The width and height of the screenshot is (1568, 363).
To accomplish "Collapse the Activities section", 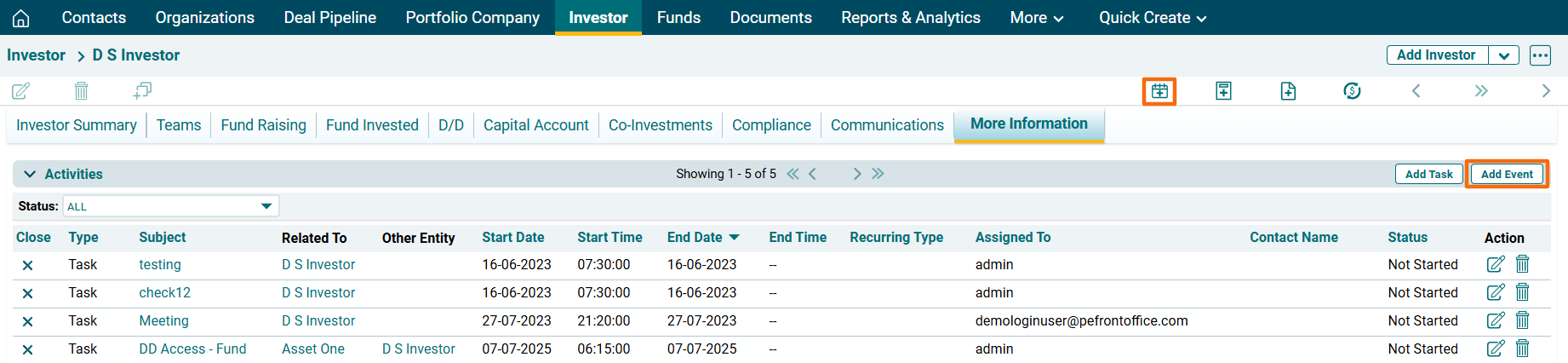I will click(x=30, y=174).
